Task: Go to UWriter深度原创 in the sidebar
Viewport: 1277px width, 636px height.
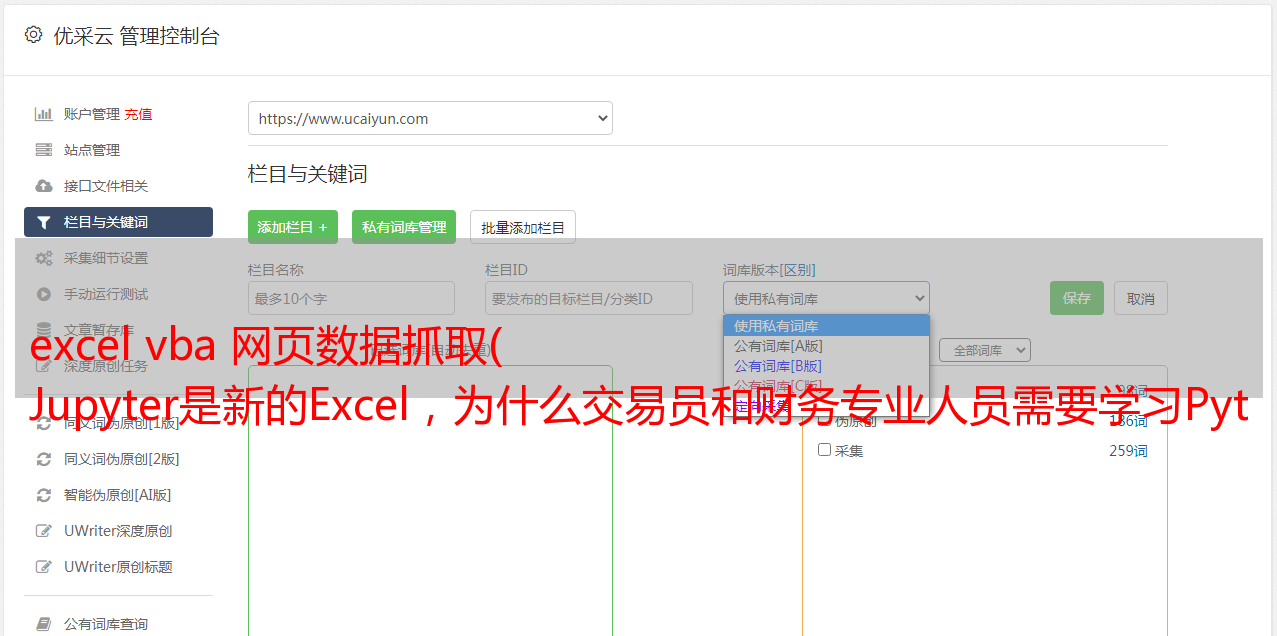Action: click(x=118, y=531)
